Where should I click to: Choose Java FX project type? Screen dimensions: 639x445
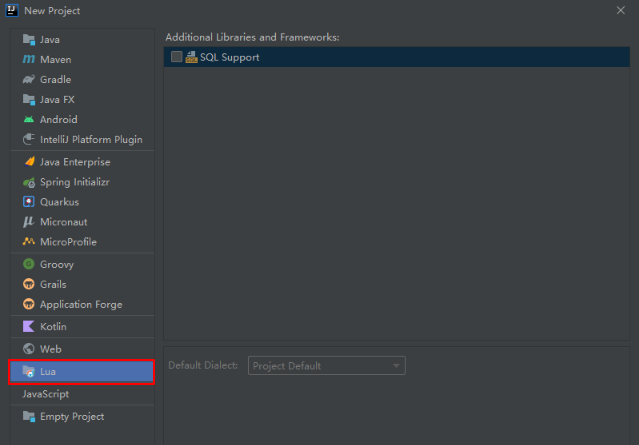tap(57, 99)
